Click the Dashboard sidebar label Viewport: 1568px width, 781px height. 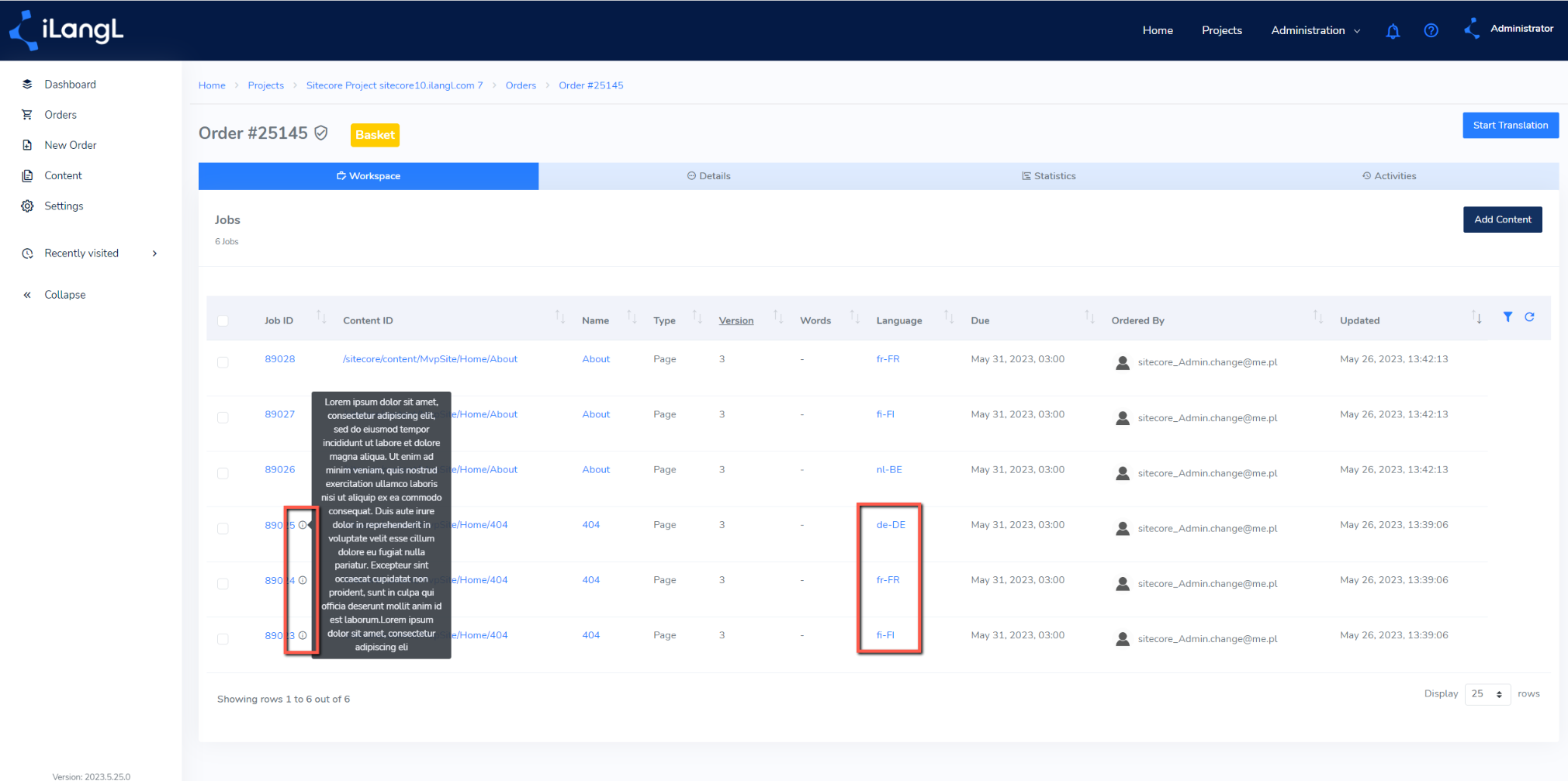70,85
